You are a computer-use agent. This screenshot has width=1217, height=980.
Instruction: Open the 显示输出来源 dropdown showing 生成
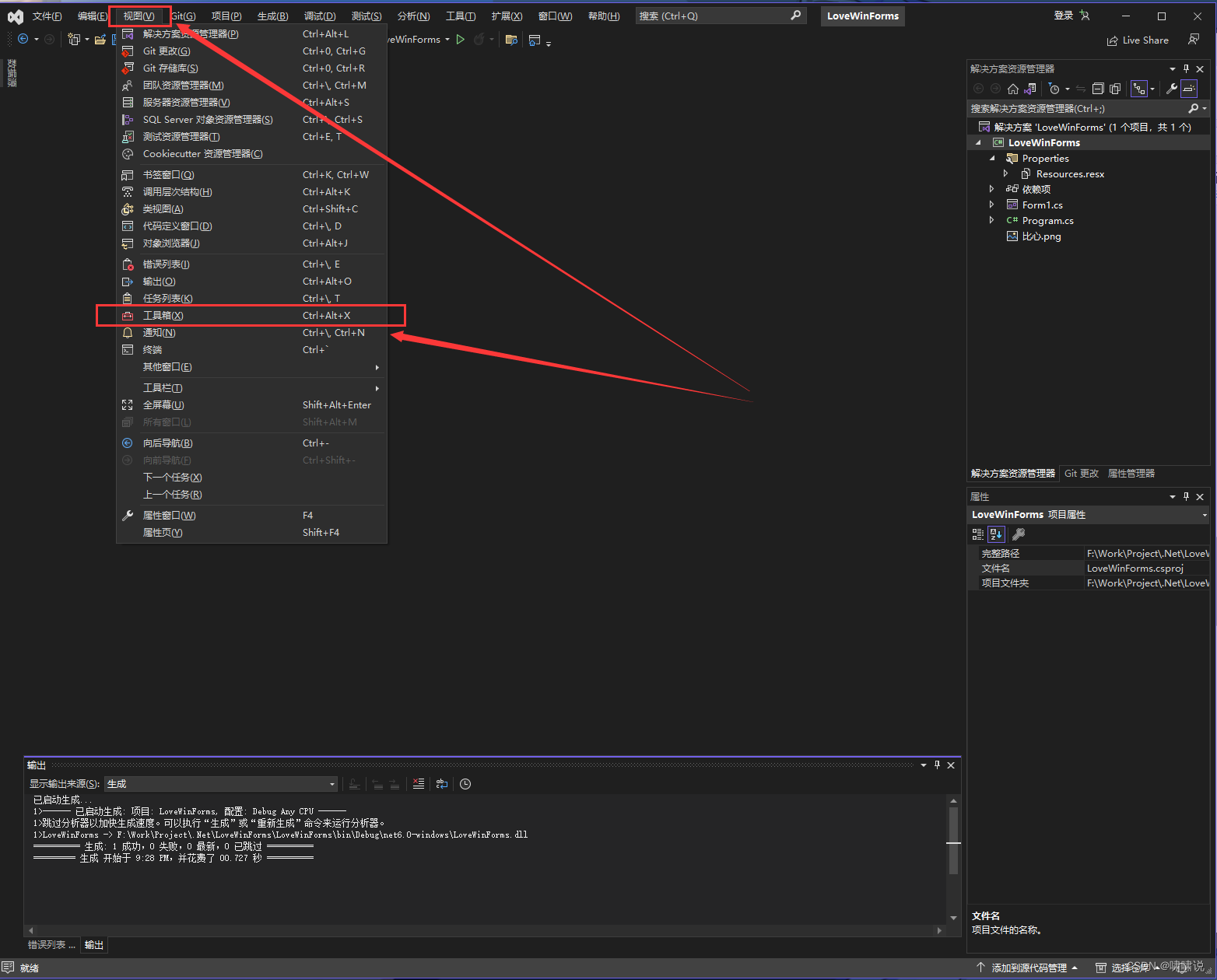point(222,784)
